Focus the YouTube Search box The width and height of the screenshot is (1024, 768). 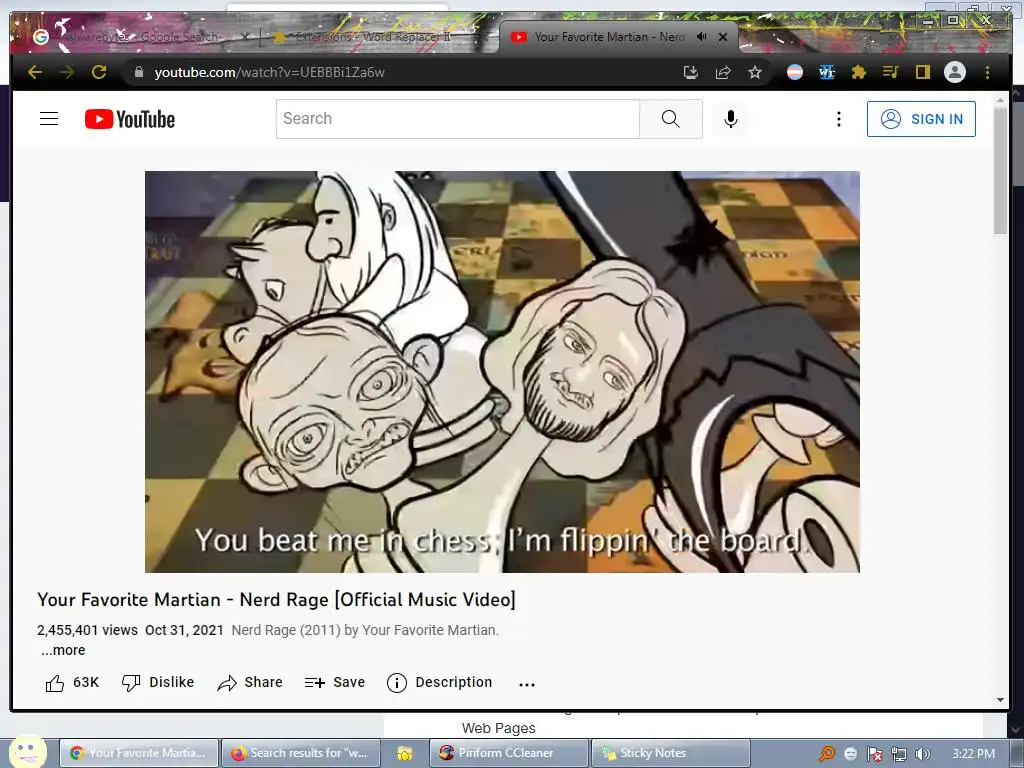click(457, 119)
